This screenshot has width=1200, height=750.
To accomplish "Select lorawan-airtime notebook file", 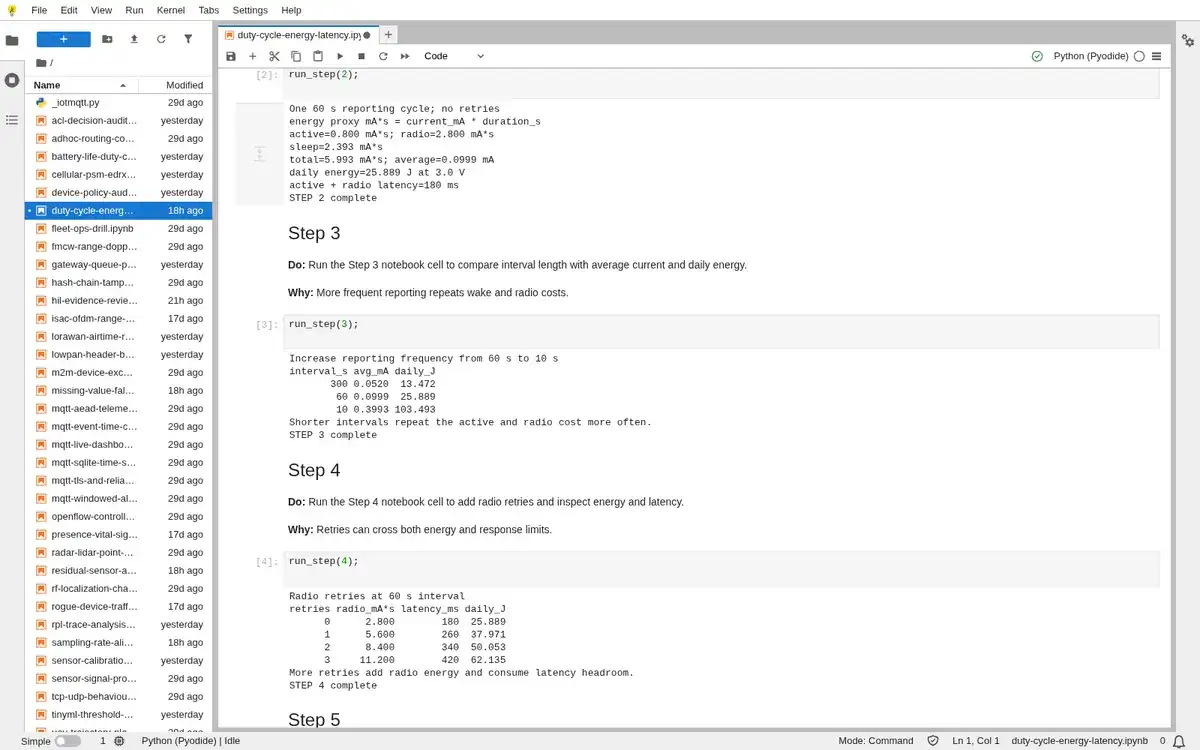I will tap(118, 336).
